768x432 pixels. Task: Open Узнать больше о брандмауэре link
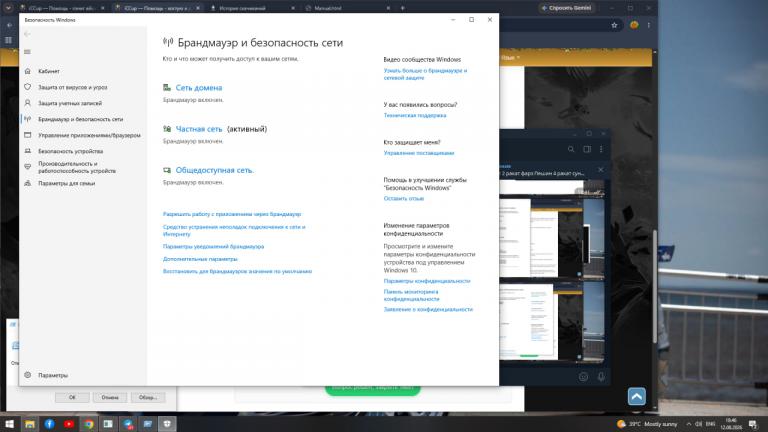pyautogui.click(x=425, y=74)
